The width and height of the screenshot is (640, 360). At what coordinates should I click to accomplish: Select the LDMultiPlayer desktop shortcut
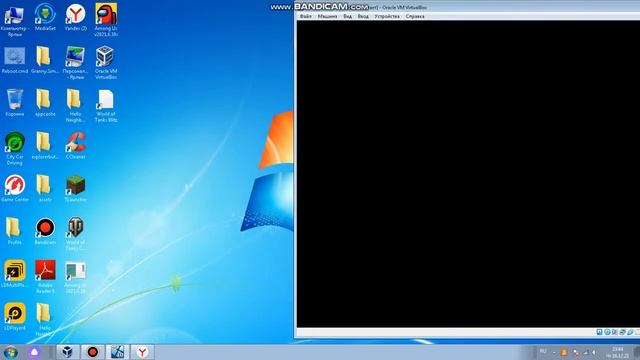tap(15, 274)
